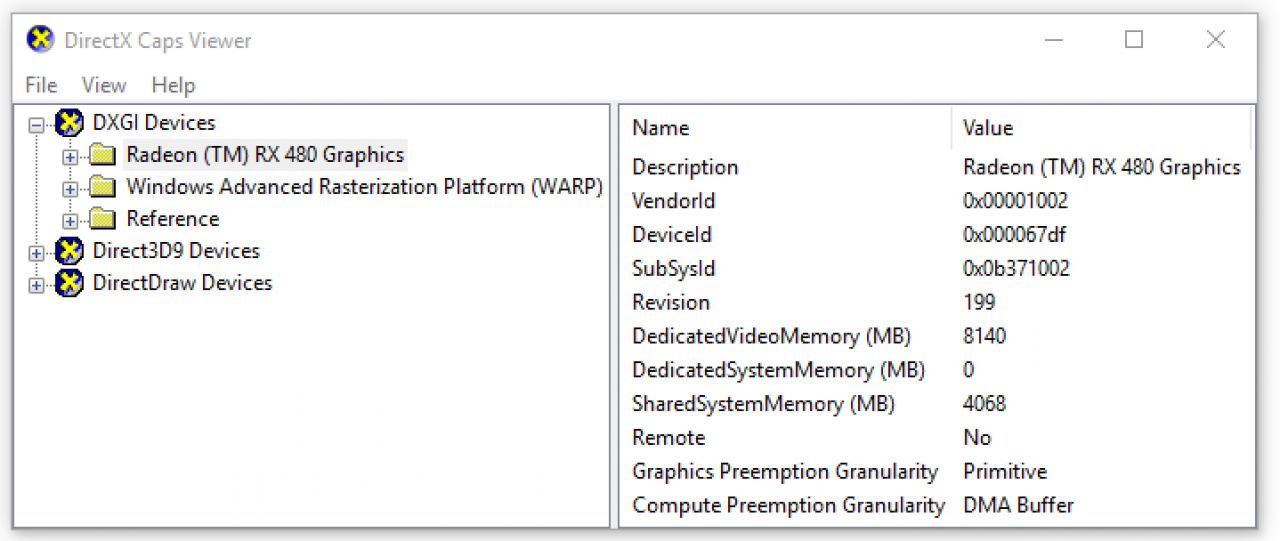Click the DeviceId row name
This screenshot has height=541, width=1280.
click(x=672, y=235)
